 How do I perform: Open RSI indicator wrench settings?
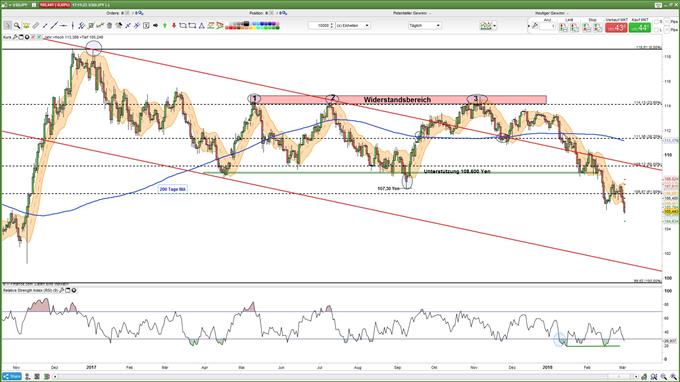point(62,290)
